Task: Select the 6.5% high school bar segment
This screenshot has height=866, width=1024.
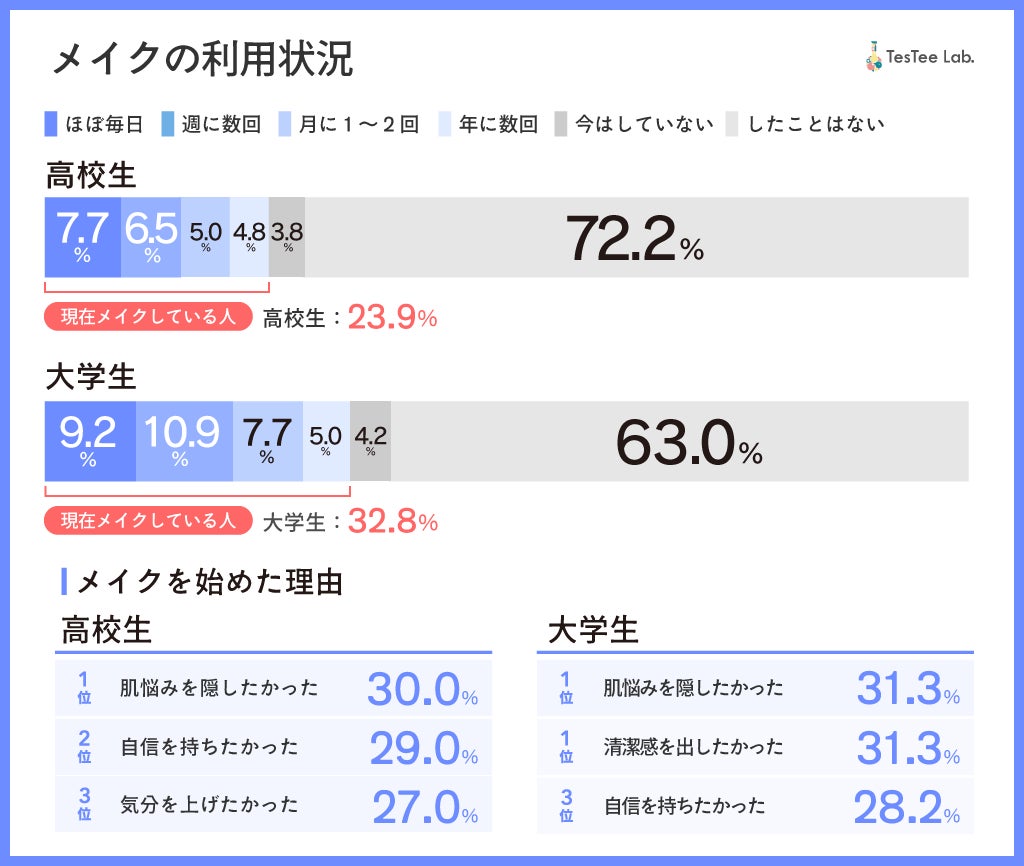Action: (151, 237)
